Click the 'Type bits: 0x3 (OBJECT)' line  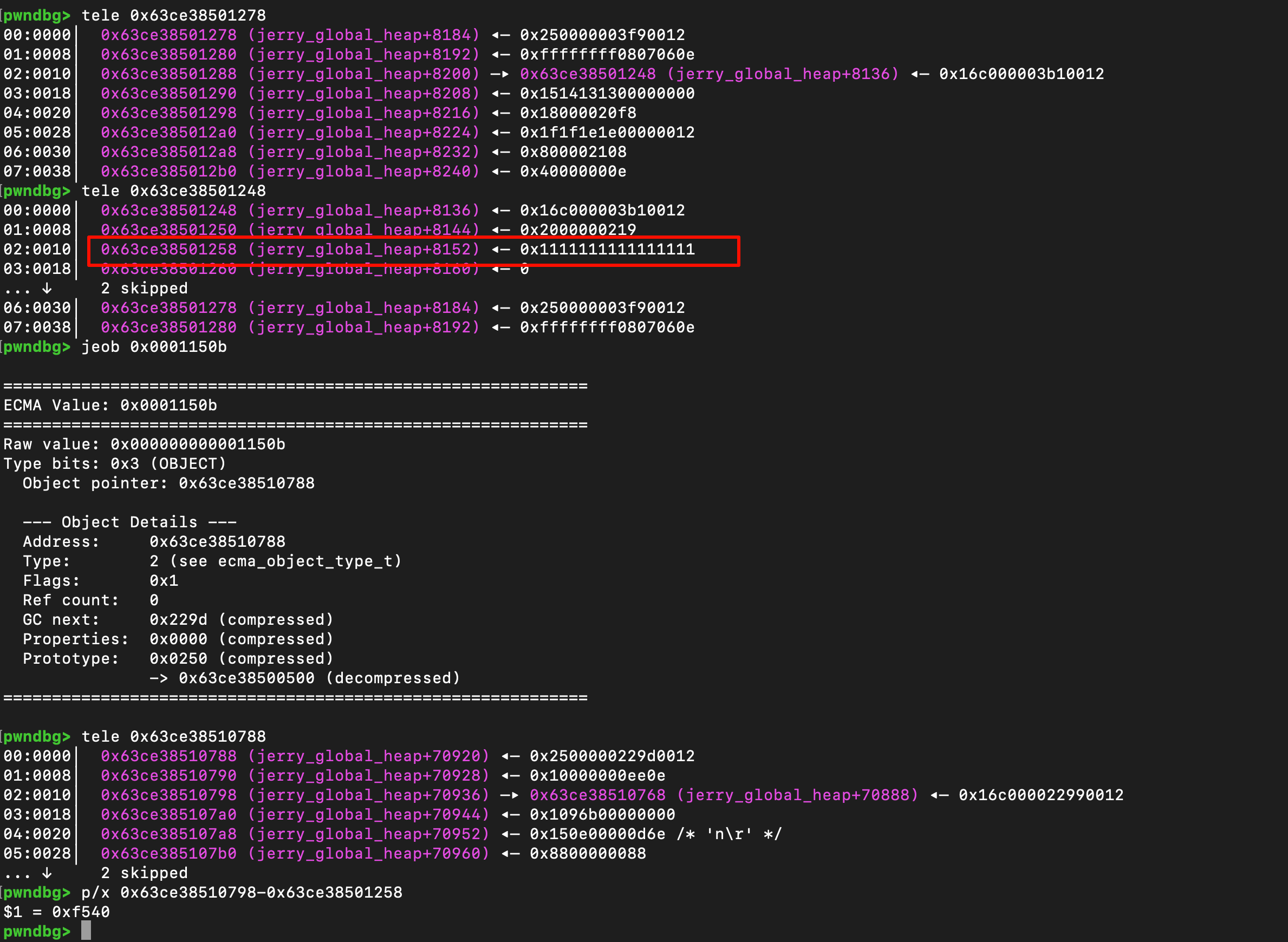pos(115,463)
